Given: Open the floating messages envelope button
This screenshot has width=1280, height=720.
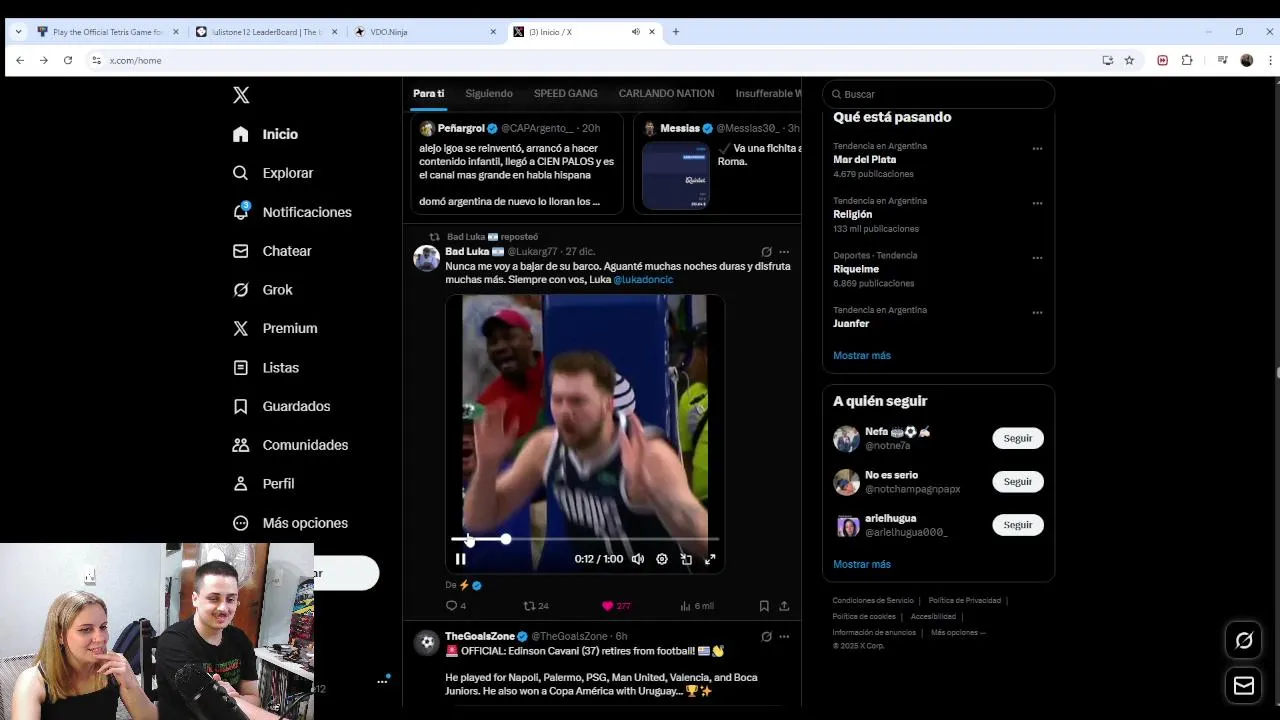Looking at the screenshot, I should 1244,686.
